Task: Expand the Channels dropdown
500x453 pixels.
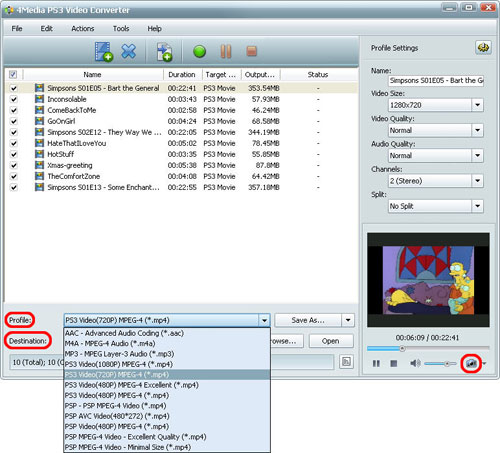Action: (x=477, y=181)
